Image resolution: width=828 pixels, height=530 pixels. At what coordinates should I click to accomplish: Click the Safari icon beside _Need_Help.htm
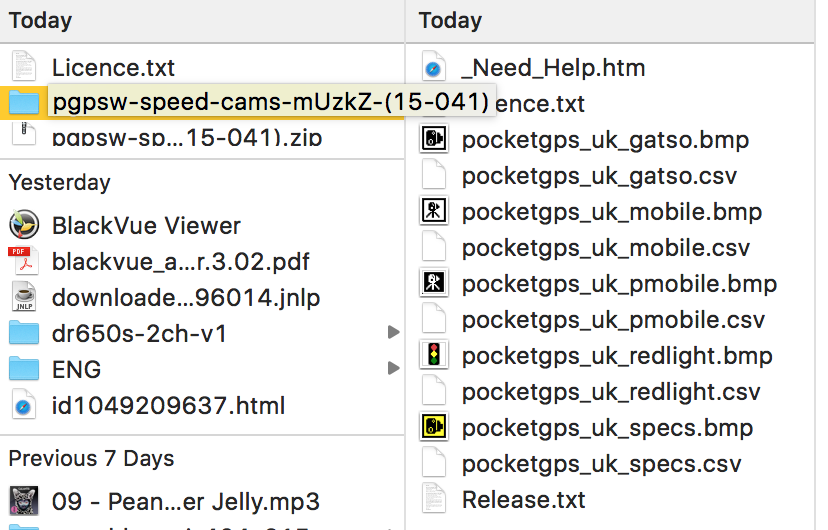point(433,68)
